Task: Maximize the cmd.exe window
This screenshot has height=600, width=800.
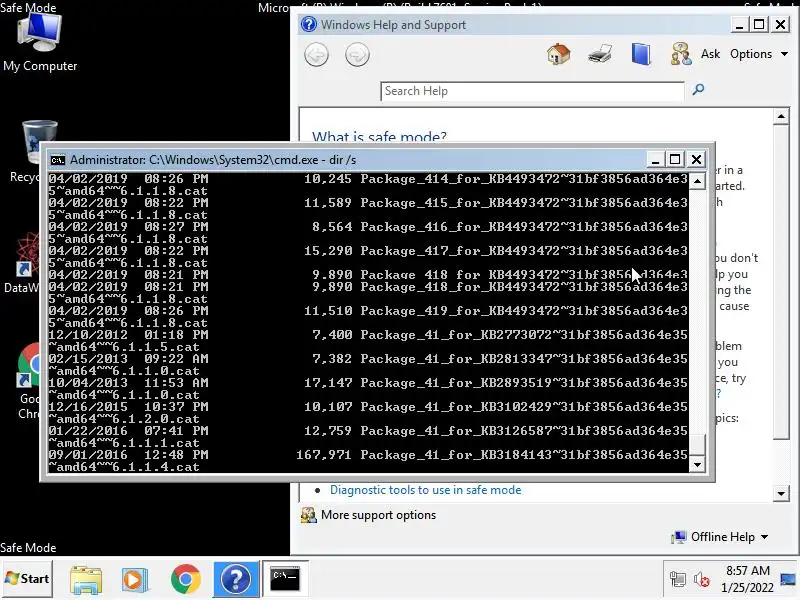Action: tap(675, 160)
